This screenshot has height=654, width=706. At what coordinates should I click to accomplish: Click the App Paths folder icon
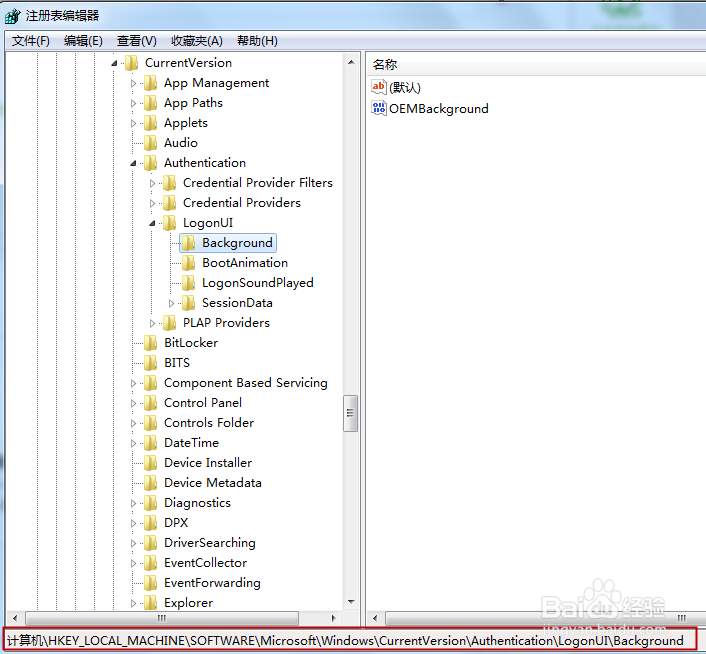click(x=150, y=103)
